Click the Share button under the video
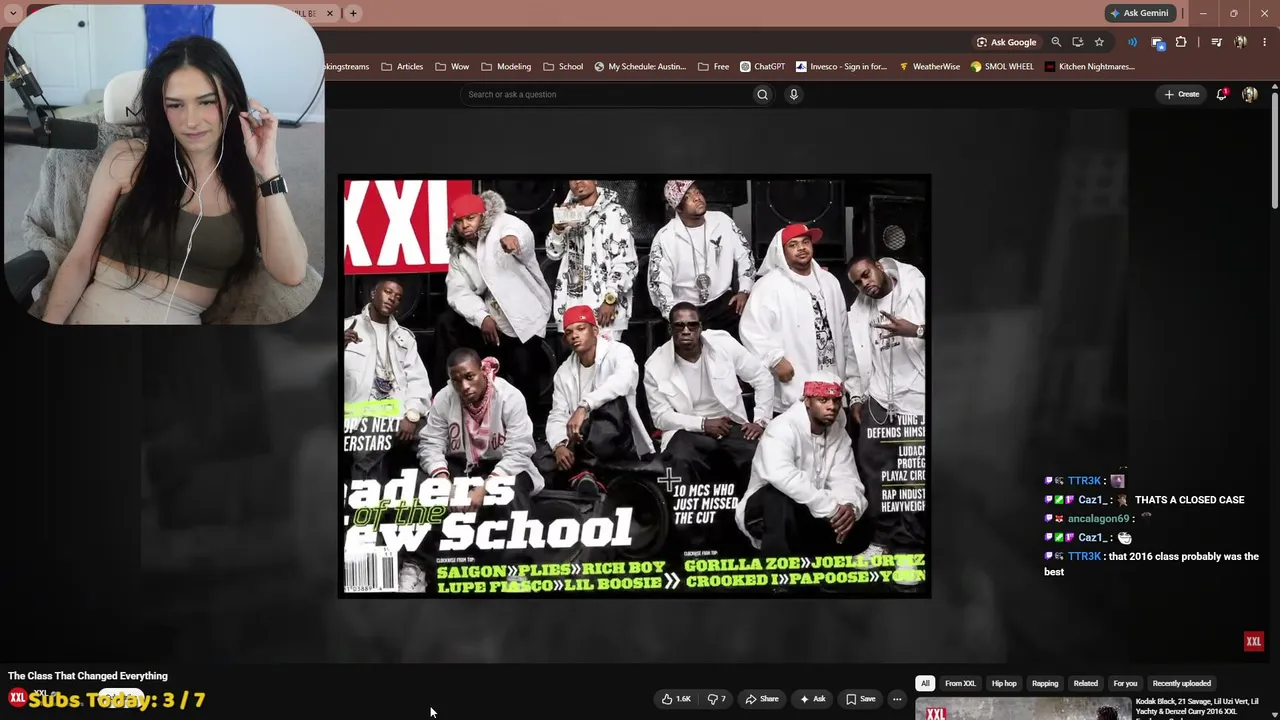1280x720 pixels. (762, 699)
